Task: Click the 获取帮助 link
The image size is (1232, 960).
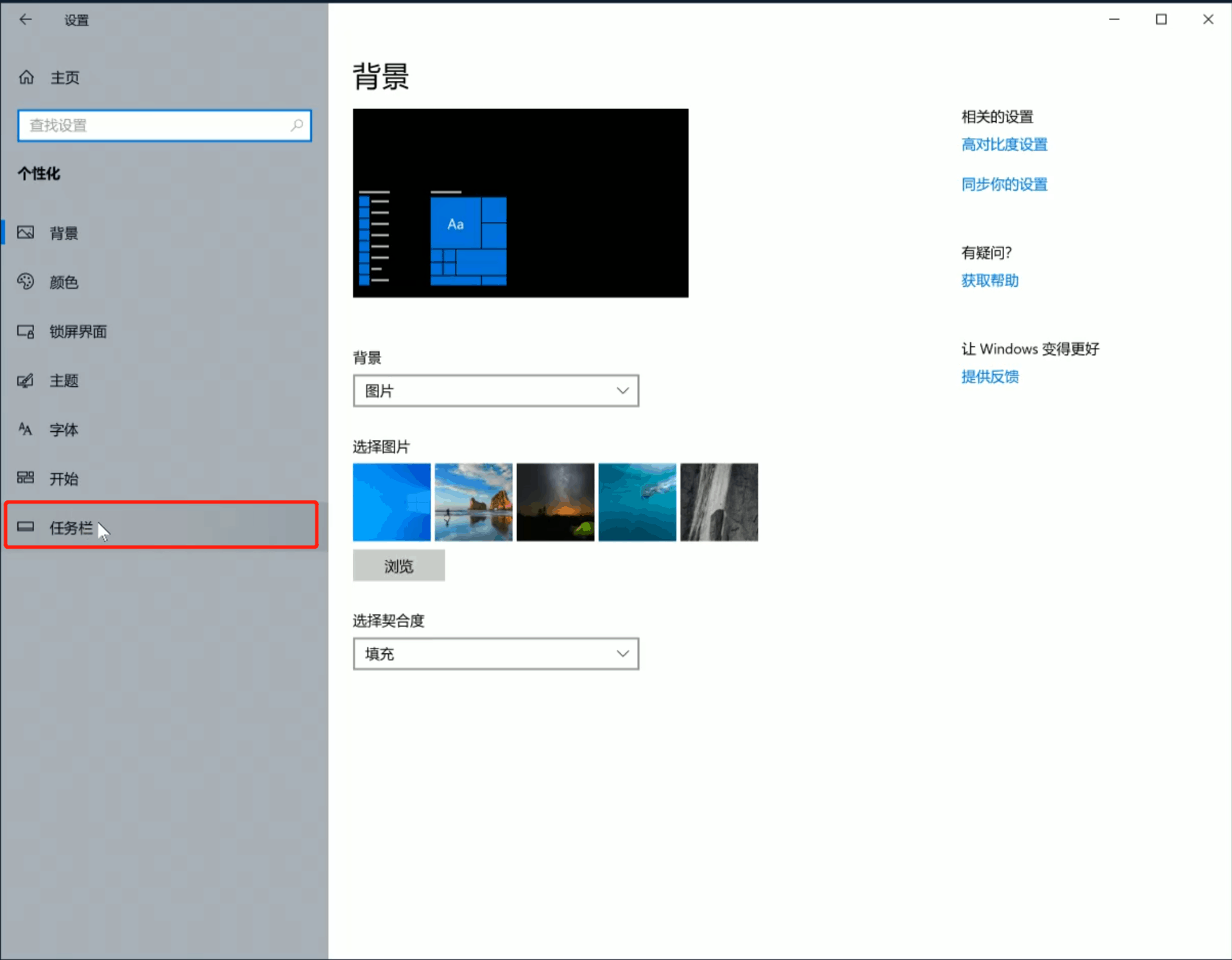Action: click(x=989, y=280)
